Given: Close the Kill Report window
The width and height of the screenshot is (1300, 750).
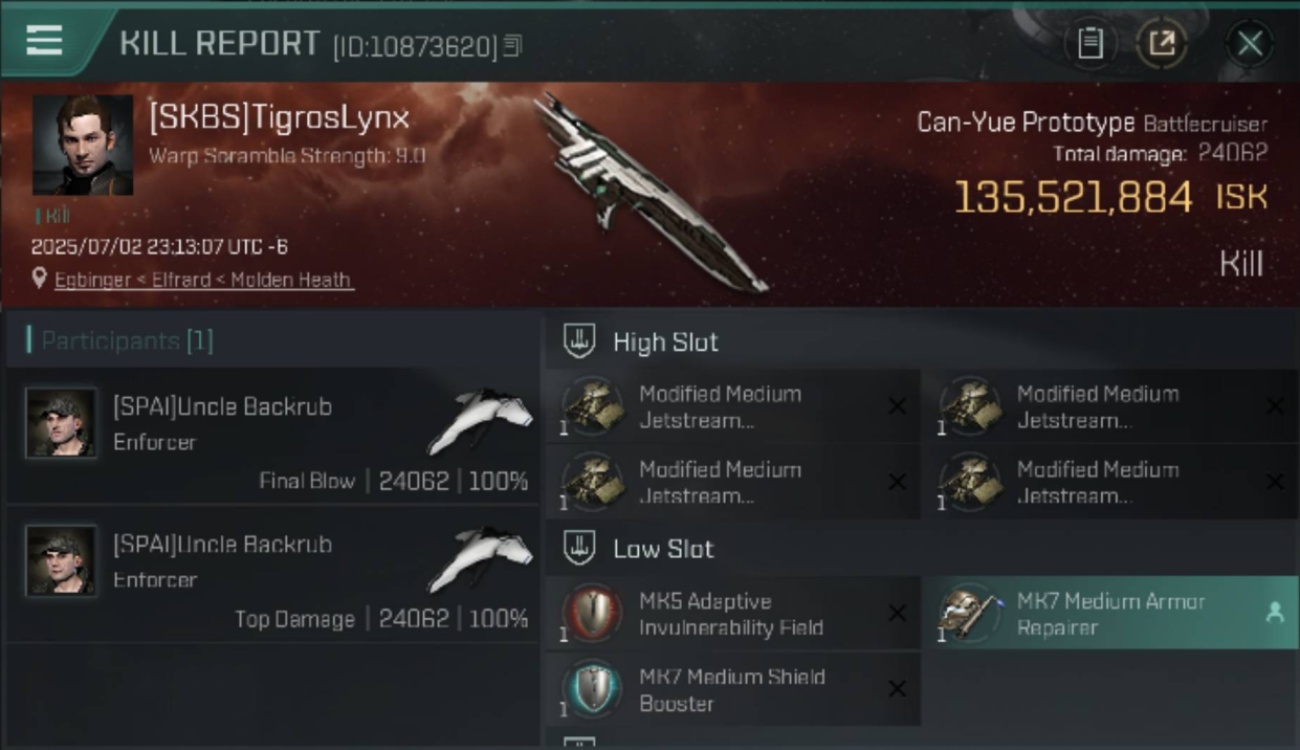Looking at the screenshot, I should [x=1249, y=43].
